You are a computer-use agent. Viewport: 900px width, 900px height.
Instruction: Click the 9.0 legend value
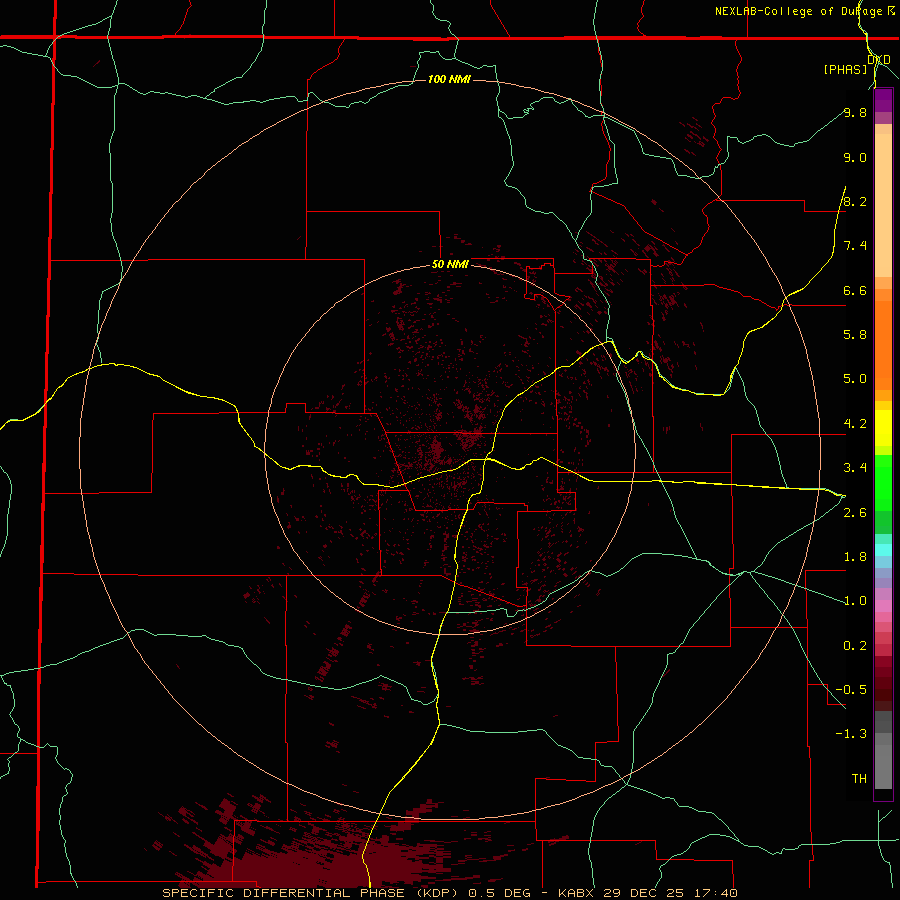855,157
